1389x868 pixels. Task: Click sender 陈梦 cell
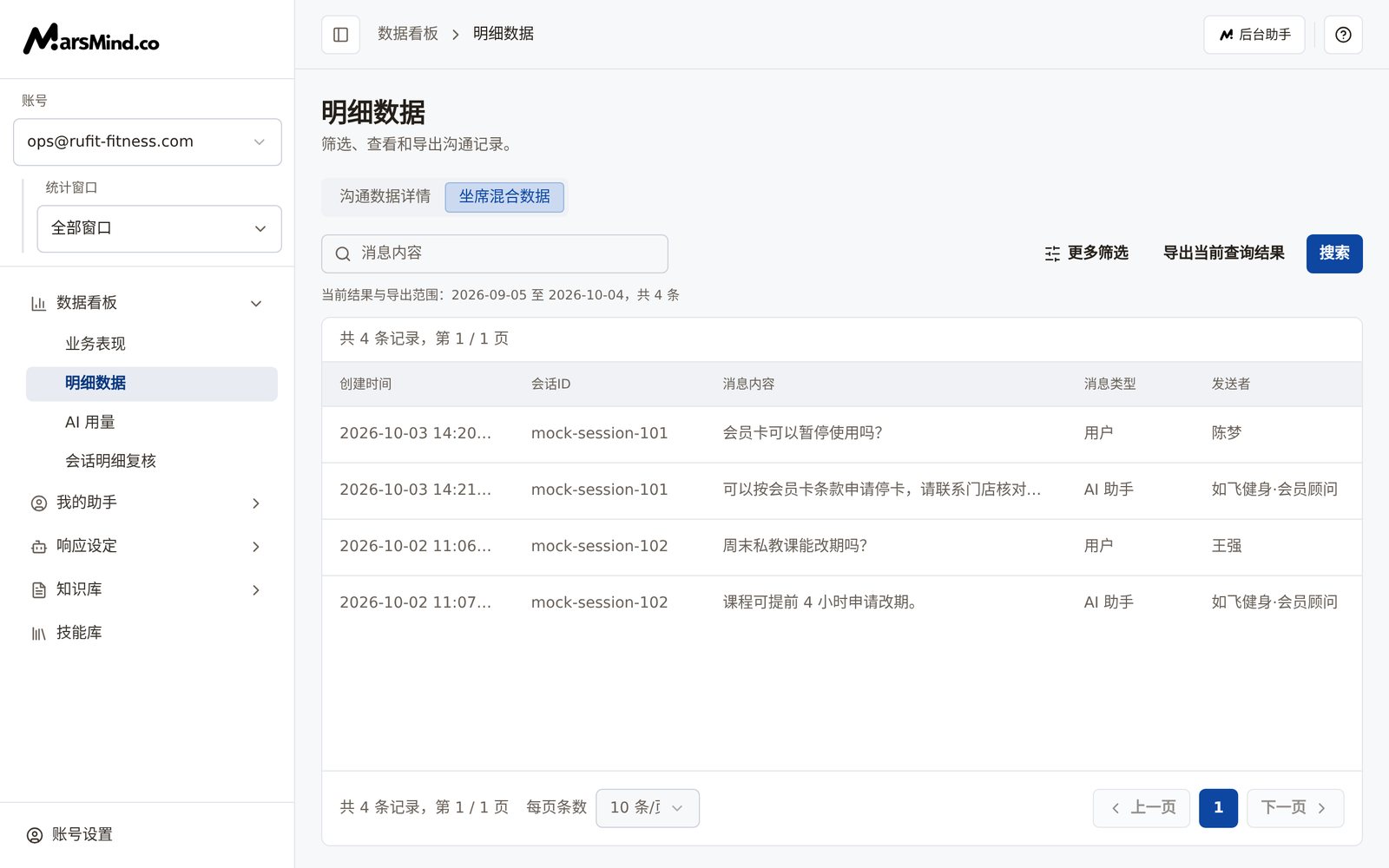(1227, 433)
